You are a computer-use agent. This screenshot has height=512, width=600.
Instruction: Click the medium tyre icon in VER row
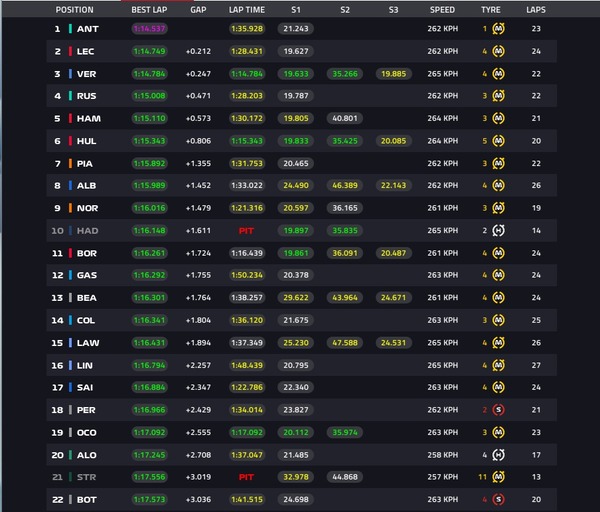pos(498,73)
